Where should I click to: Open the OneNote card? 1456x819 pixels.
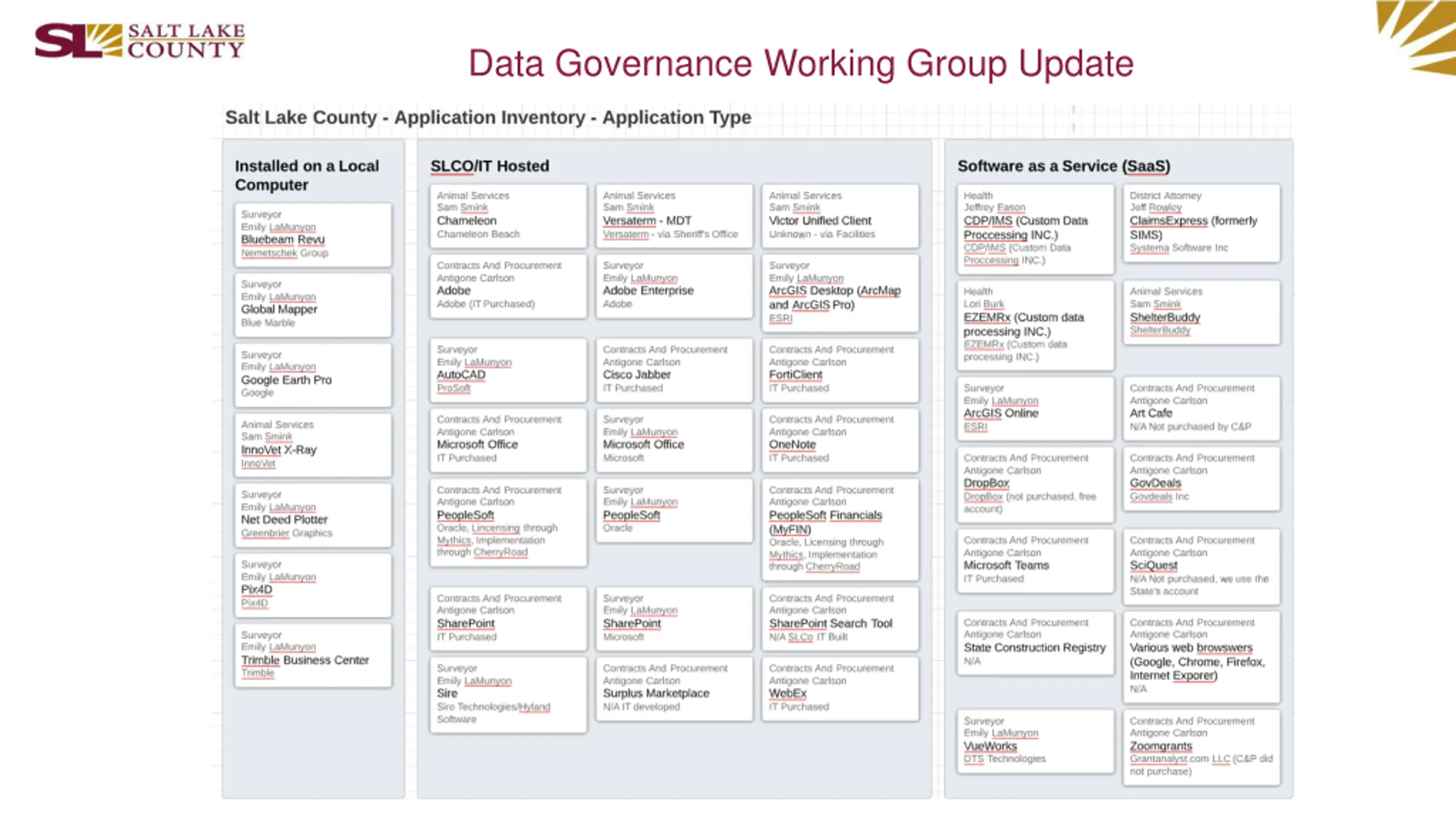pyautogui.click(x=840, y=440)
